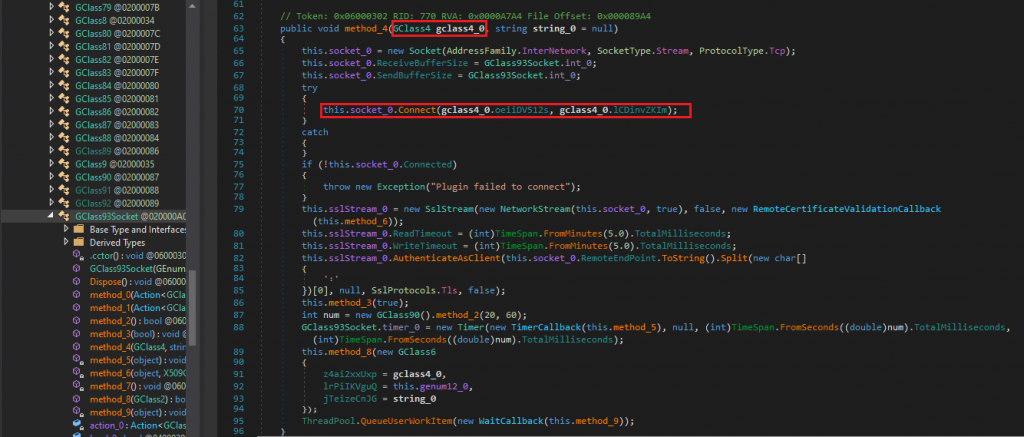Viewport: 1024px width, 437px height.
Task: Select the GClass93Socket constructor entry
Action: (x=130, y=268)
